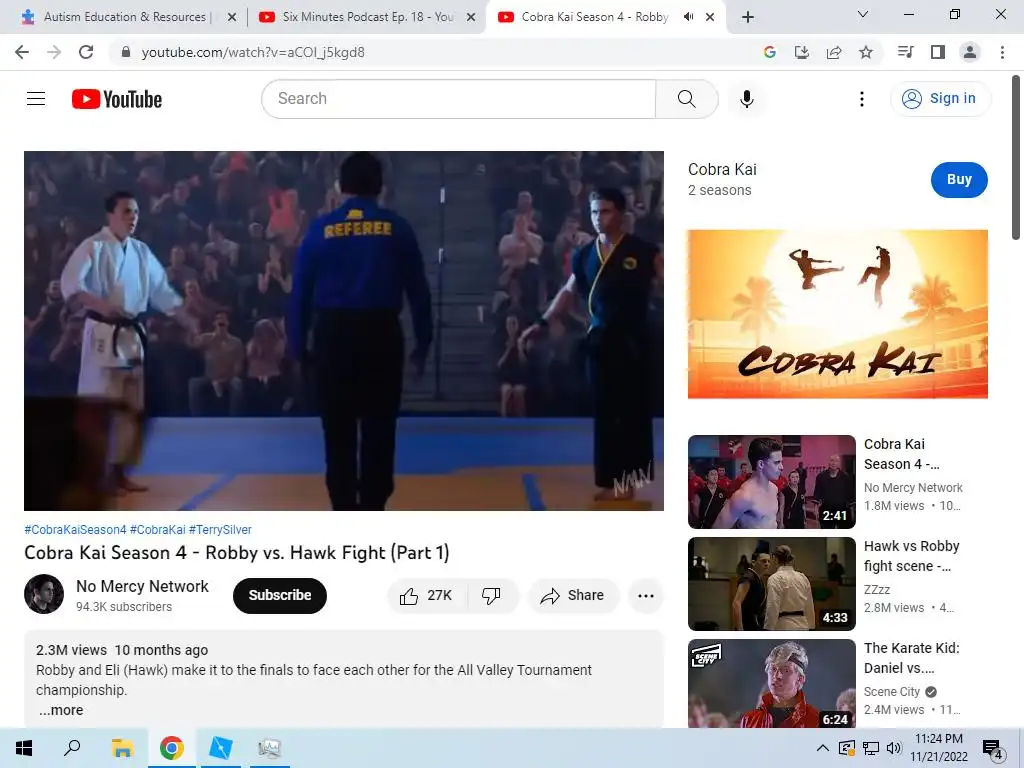Image resolution: width=1024 pixels, height=768 pixels.
Task: Open a new browser tab
Action: [x=748, y=17]
